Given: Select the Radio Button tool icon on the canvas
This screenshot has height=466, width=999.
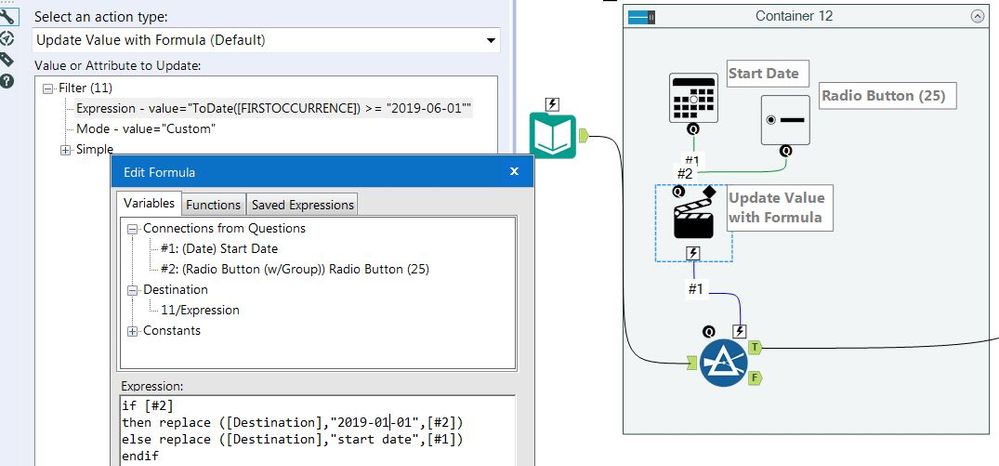Looking at the screenshot, I should (x=785, y=120).
